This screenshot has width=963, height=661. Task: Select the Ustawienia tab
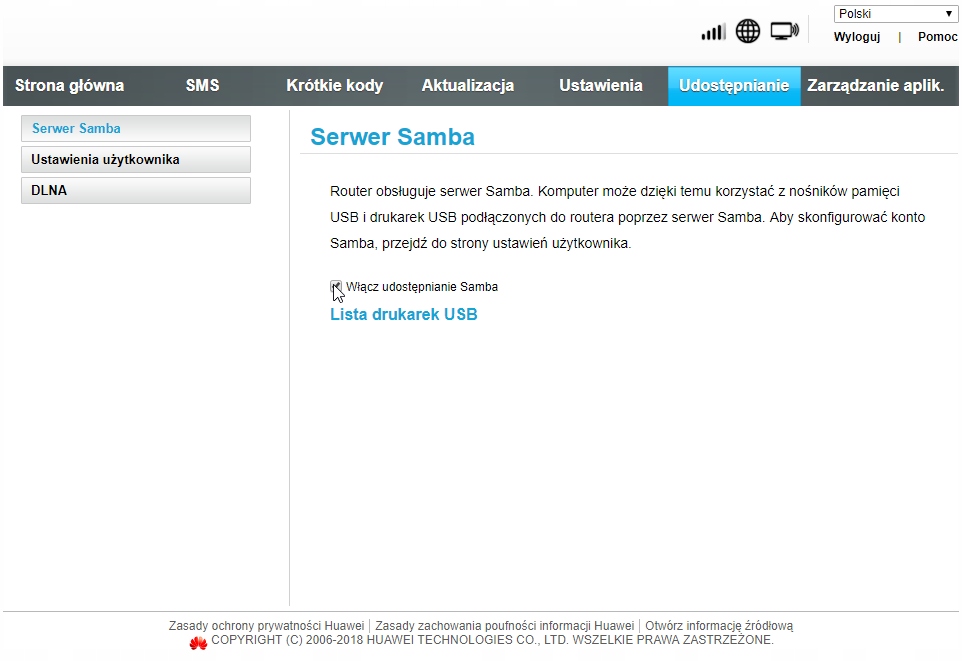pos(600,86)
